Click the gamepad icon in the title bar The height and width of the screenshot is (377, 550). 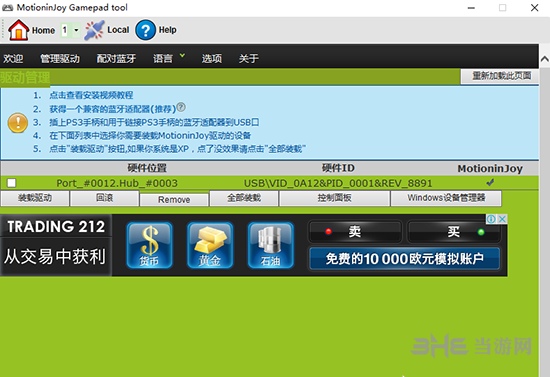(x=8, y=7)
